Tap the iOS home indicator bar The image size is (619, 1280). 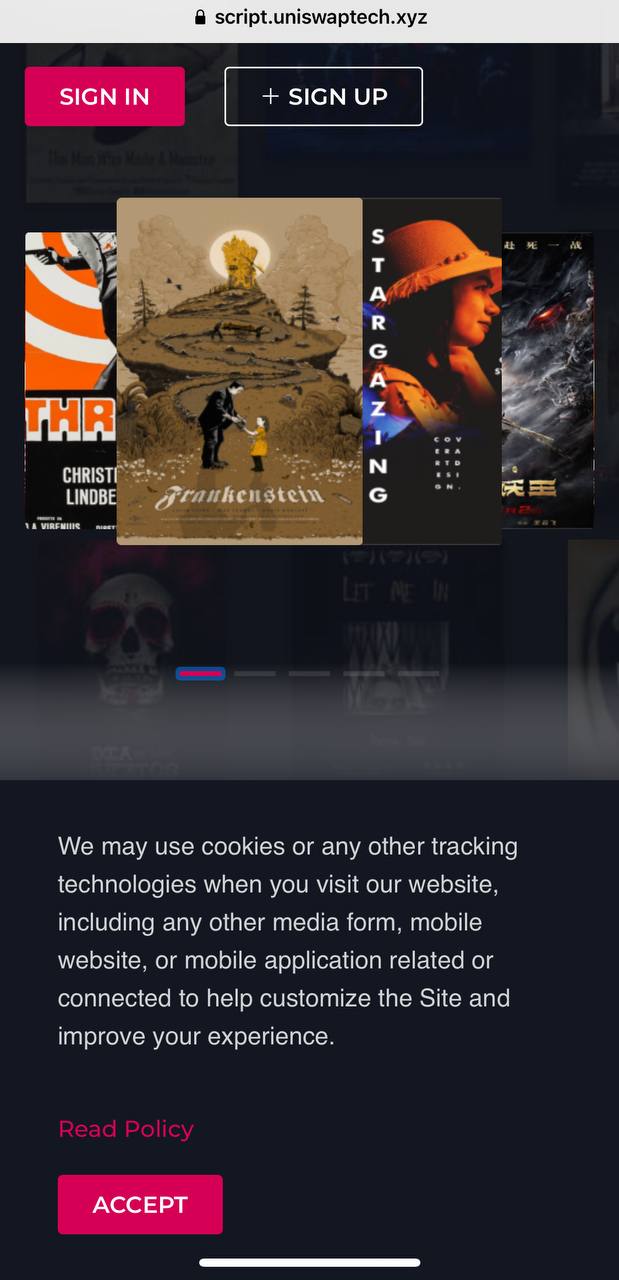click(310, 1263)
